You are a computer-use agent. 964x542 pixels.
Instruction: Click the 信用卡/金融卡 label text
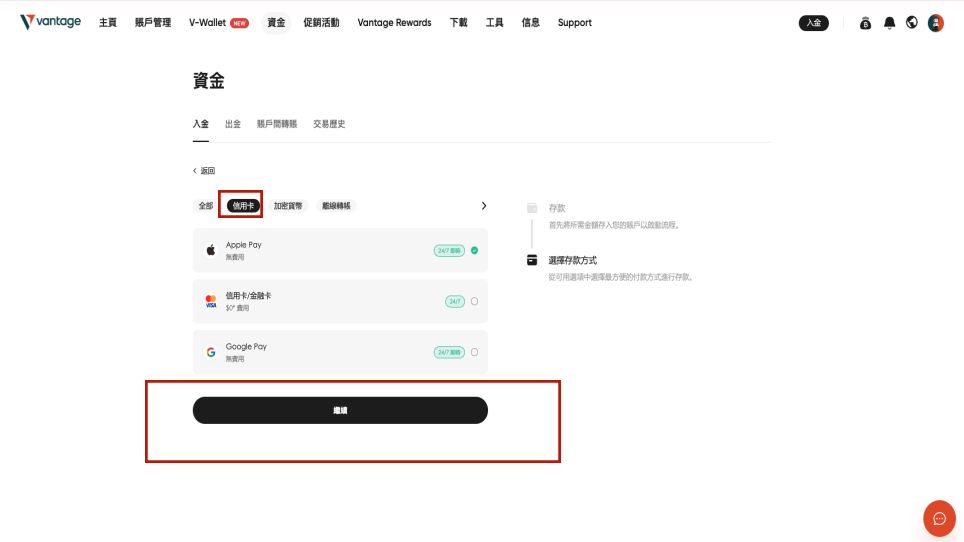click(x=248, y=296)
